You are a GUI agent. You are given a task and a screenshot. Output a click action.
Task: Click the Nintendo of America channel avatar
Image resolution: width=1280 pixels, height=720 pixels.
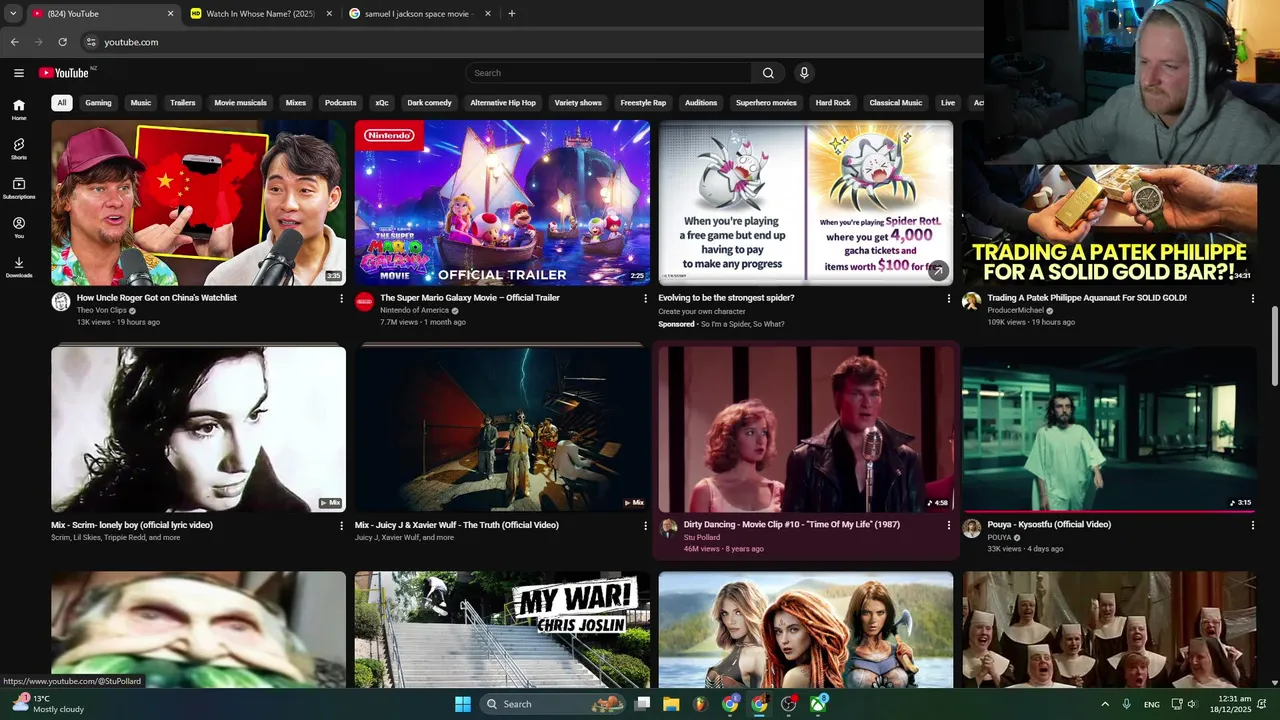pyautogui.click(x=365, y=302)
